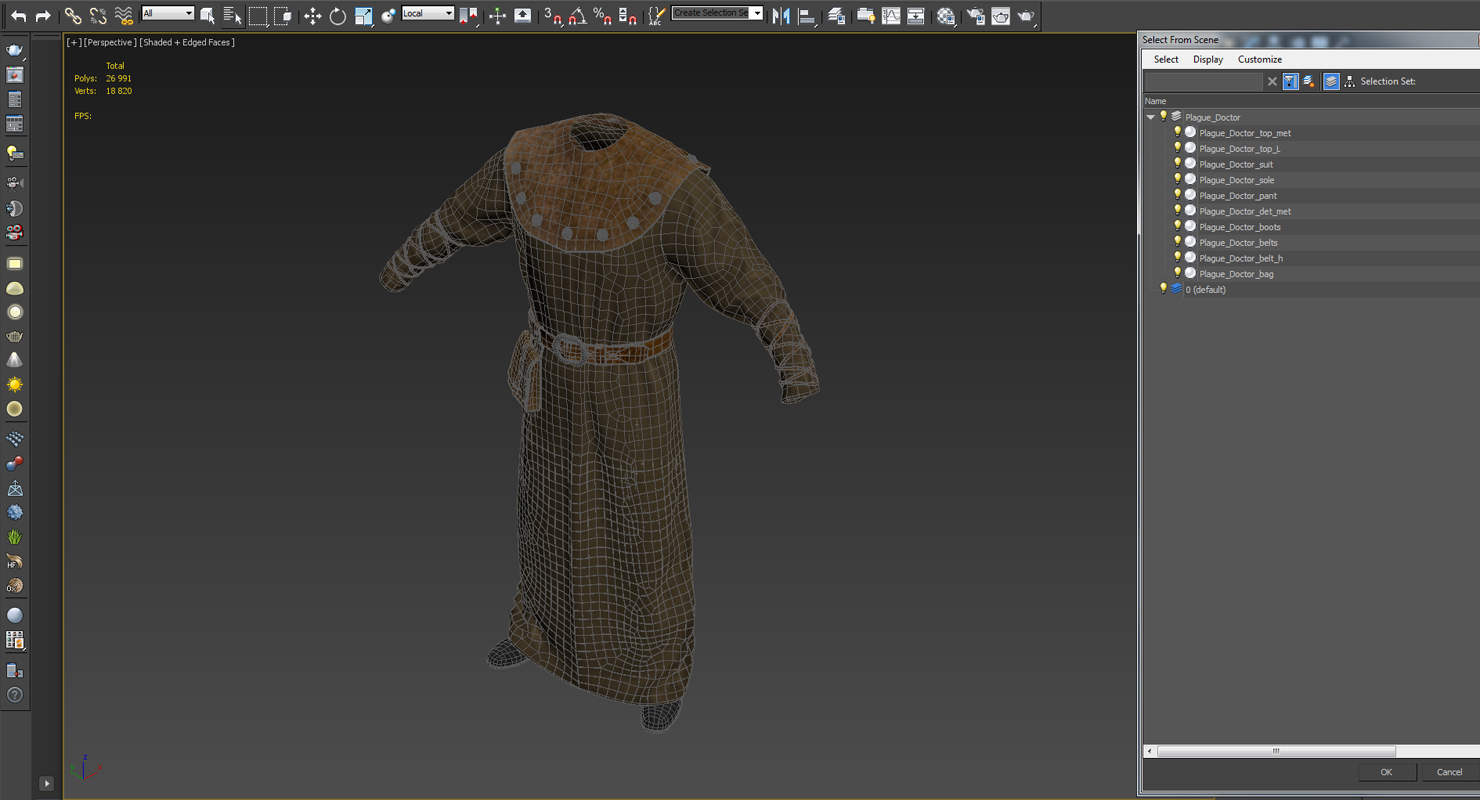Click the Cancel button
This screenshot has width=1480, height=800.
1449,771
